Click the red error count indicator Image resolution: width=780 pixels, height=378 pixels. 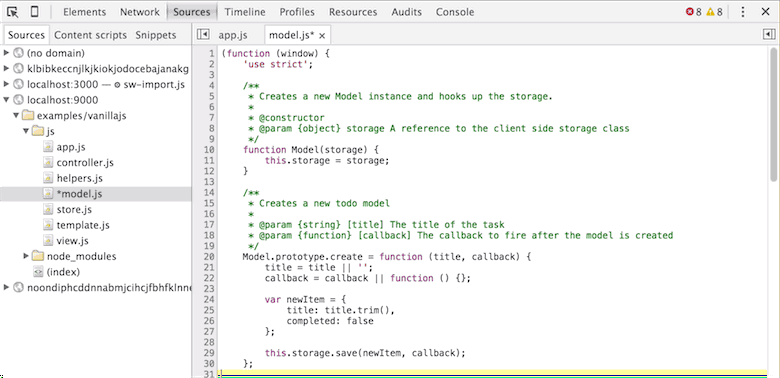693,12
